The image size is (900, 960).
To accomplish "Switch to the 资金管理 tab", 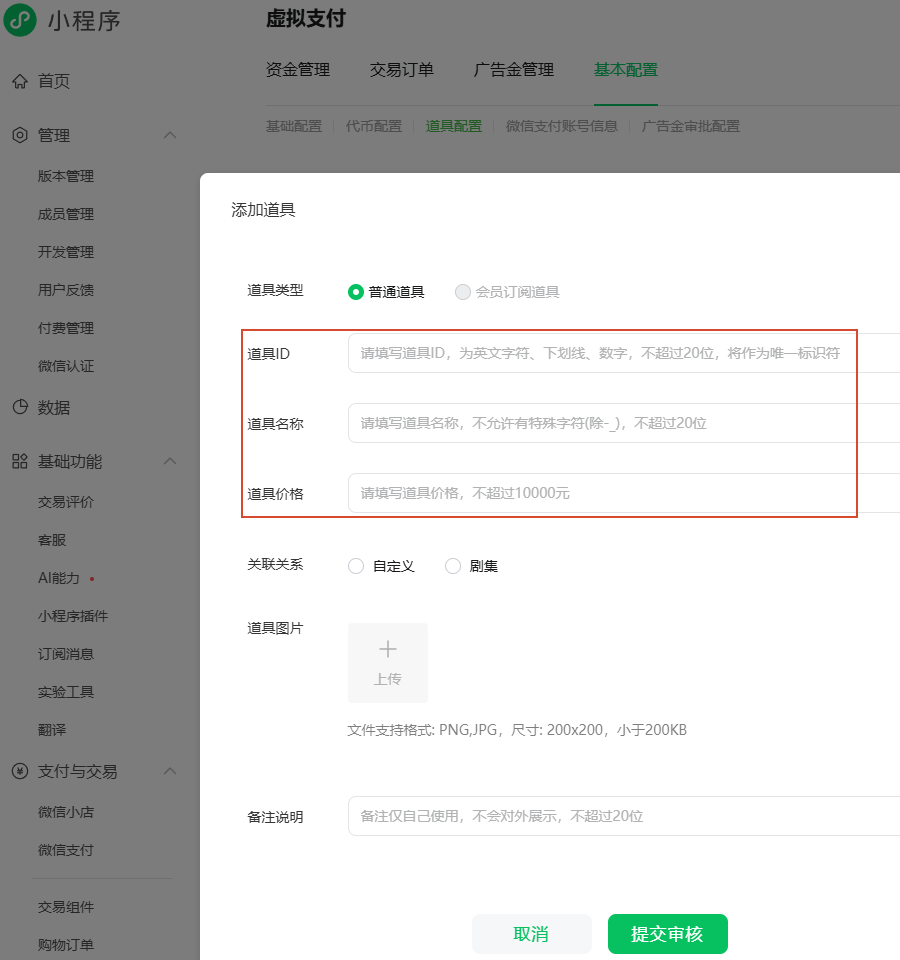I will [298, 70].
